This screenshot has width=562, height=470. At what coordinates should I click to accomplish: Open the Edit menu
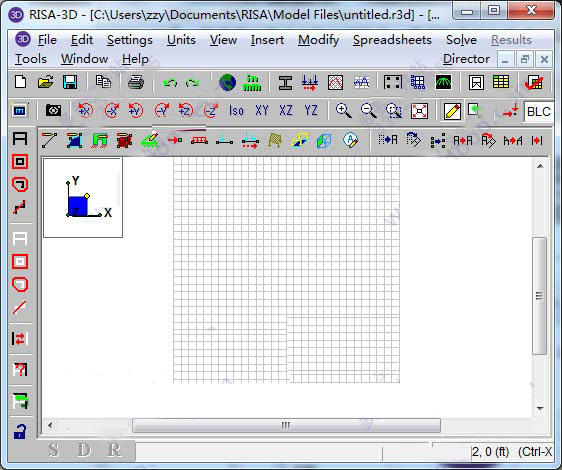pyautogui.click(x=82, y=40)
